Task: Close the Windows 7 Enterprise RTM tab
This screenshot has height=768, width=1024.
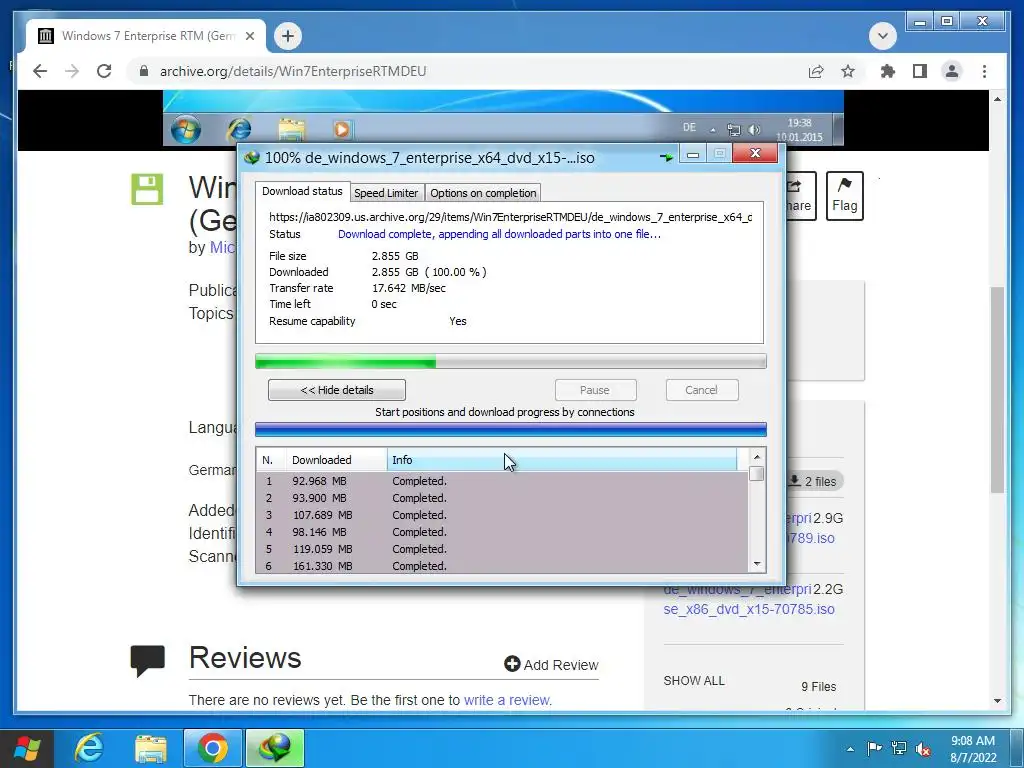Action: click(249, 36)
